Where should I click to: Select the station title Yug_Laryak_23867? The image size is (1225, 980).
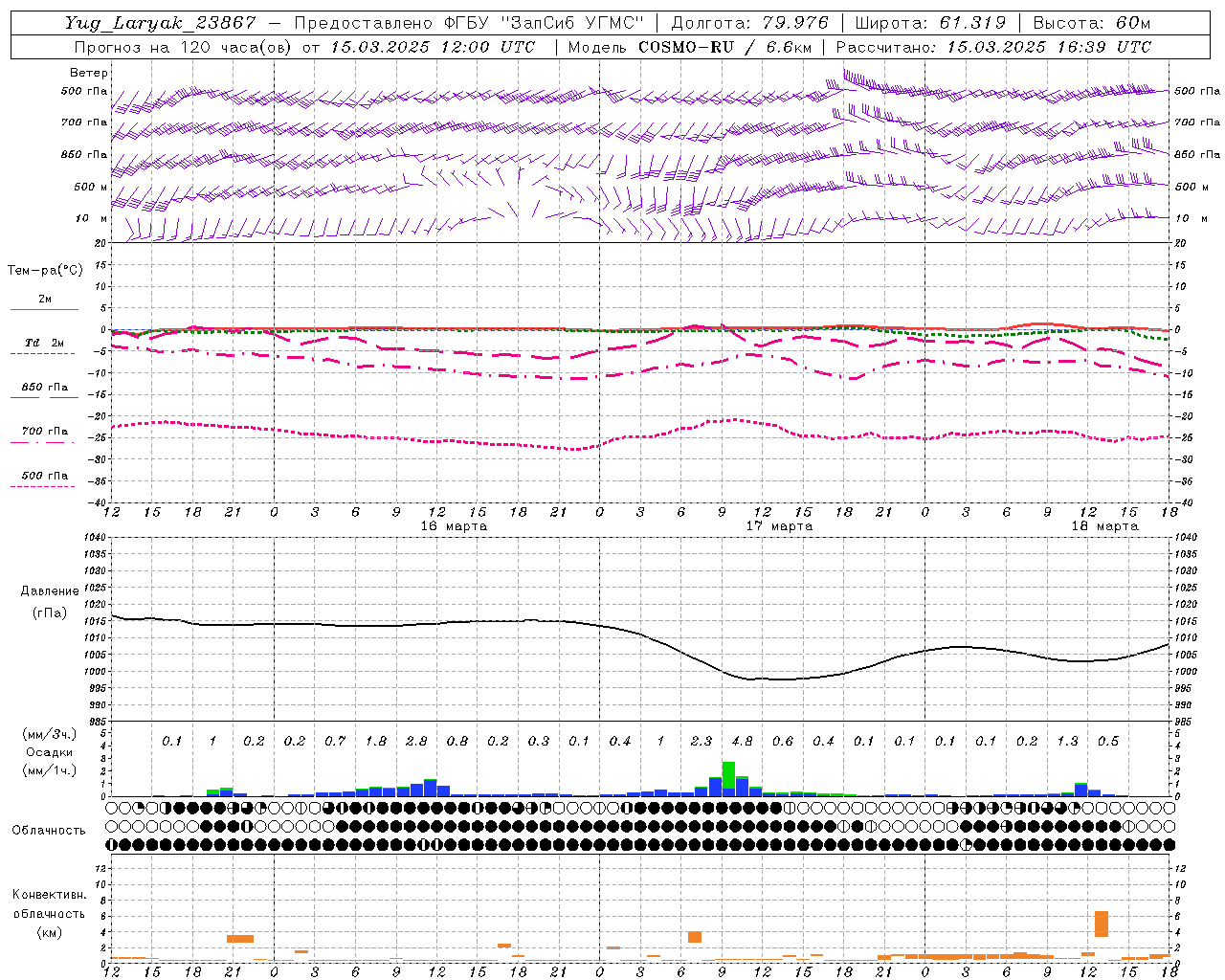point(160,23)
